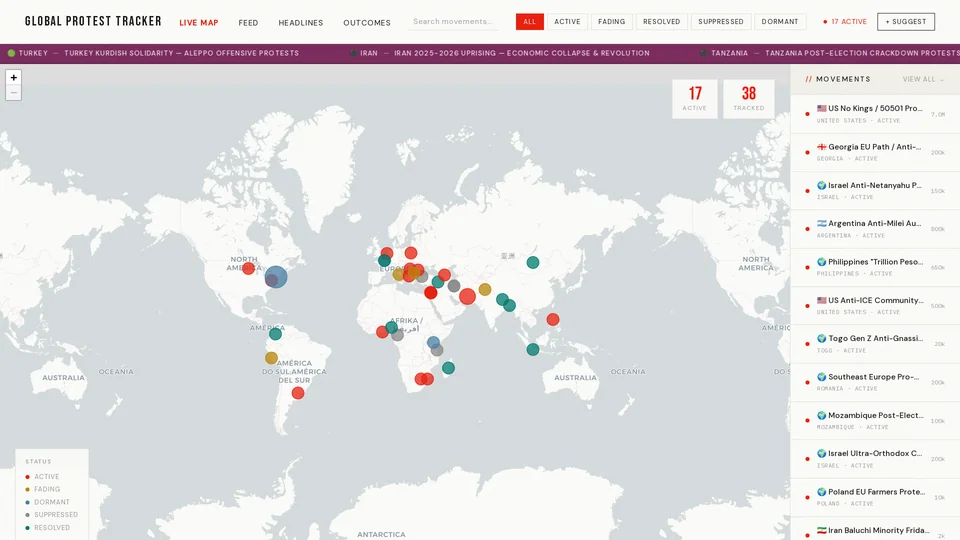Click the 17 Active indicator in header
Screen dimensions: 960x540
coord(845,21)
